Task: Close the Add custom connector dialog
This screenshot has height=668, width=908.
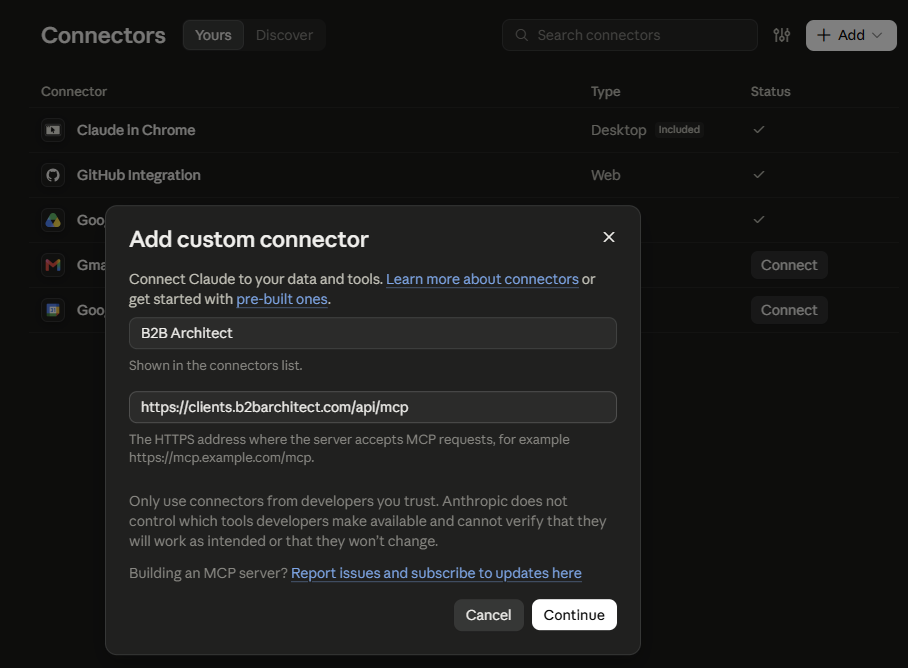Action: [609, 237]
